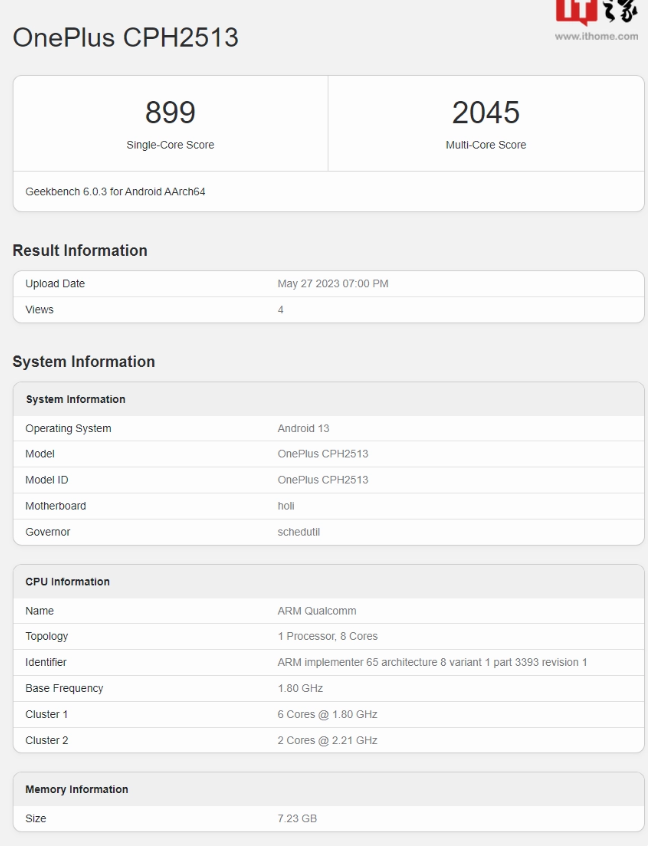Select the motherboard value holi

(x=286, y=506)
